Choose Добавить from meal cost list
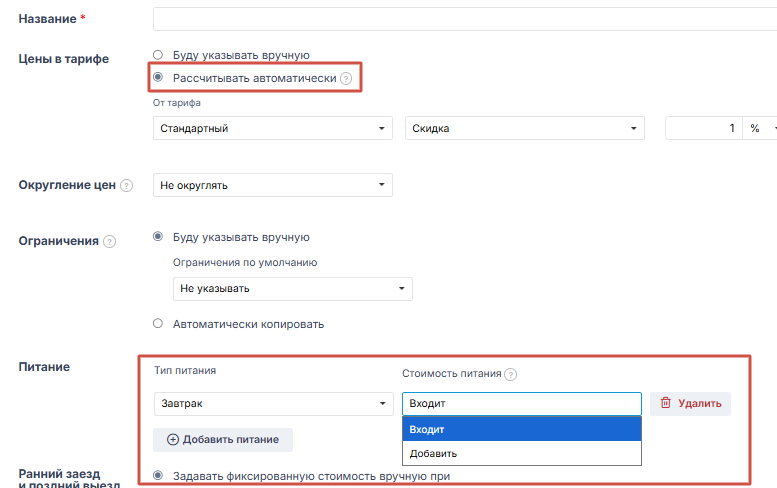 [x=521, y=453]
